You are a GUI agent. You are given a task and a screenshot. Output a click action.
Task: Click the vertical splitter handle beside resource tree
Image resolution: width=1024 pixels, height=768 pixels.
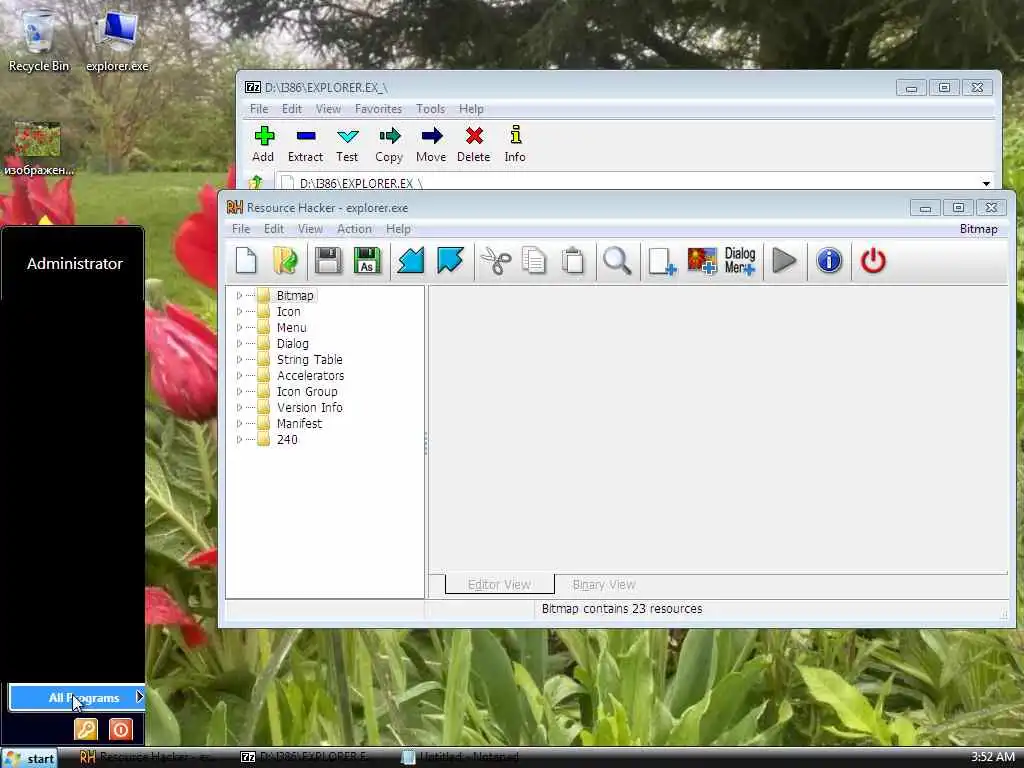tap(426, 443)
